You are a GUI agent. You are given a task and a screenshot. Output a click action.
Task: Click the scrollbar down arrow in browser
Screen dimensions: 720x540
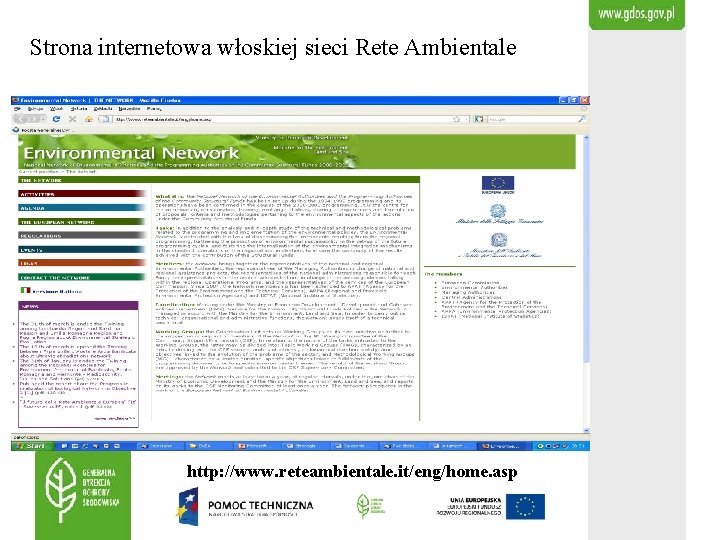(x=586, y=430)
